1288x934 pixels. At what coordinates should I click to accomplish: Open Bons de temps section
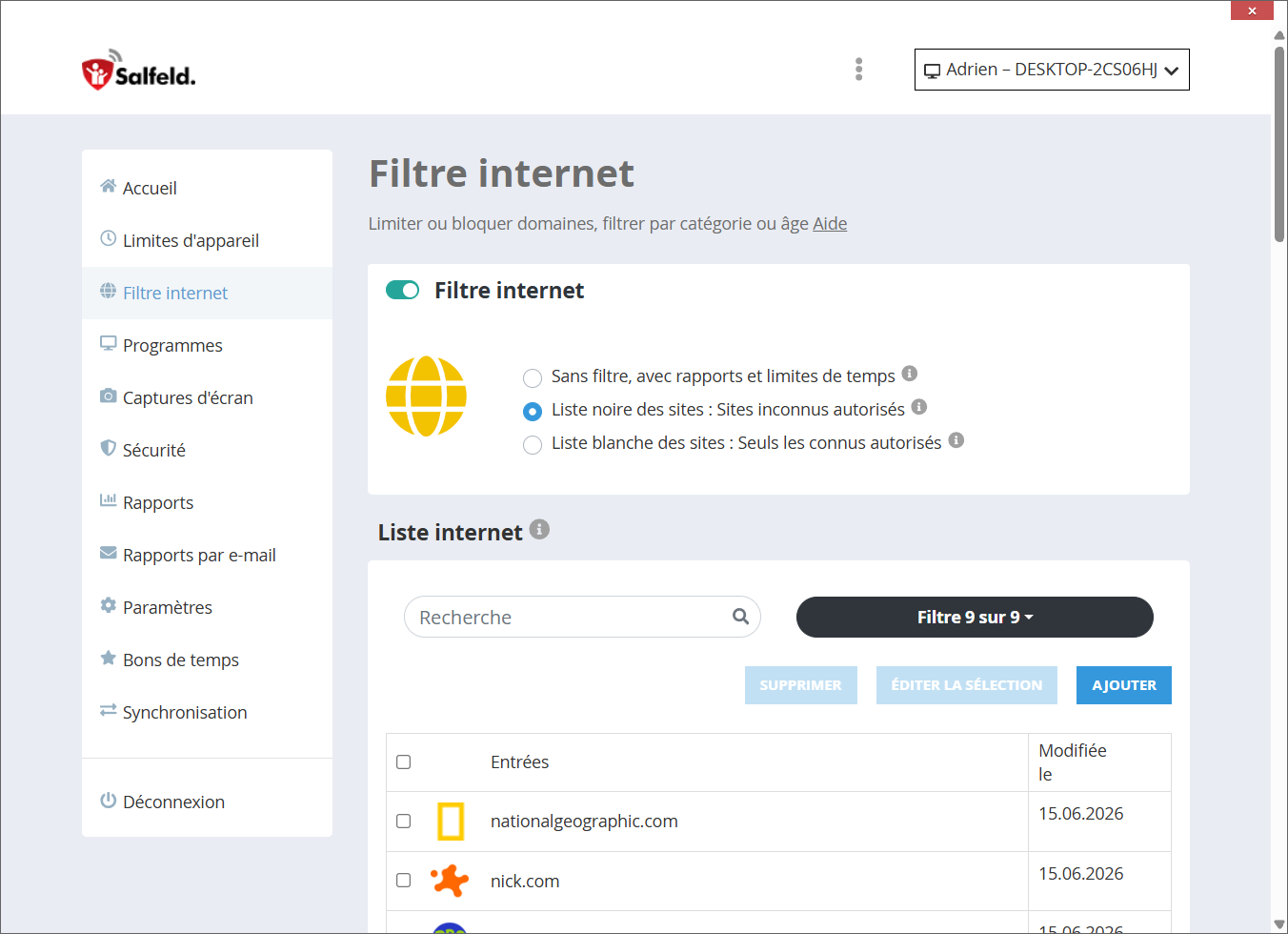pos(207,660)
